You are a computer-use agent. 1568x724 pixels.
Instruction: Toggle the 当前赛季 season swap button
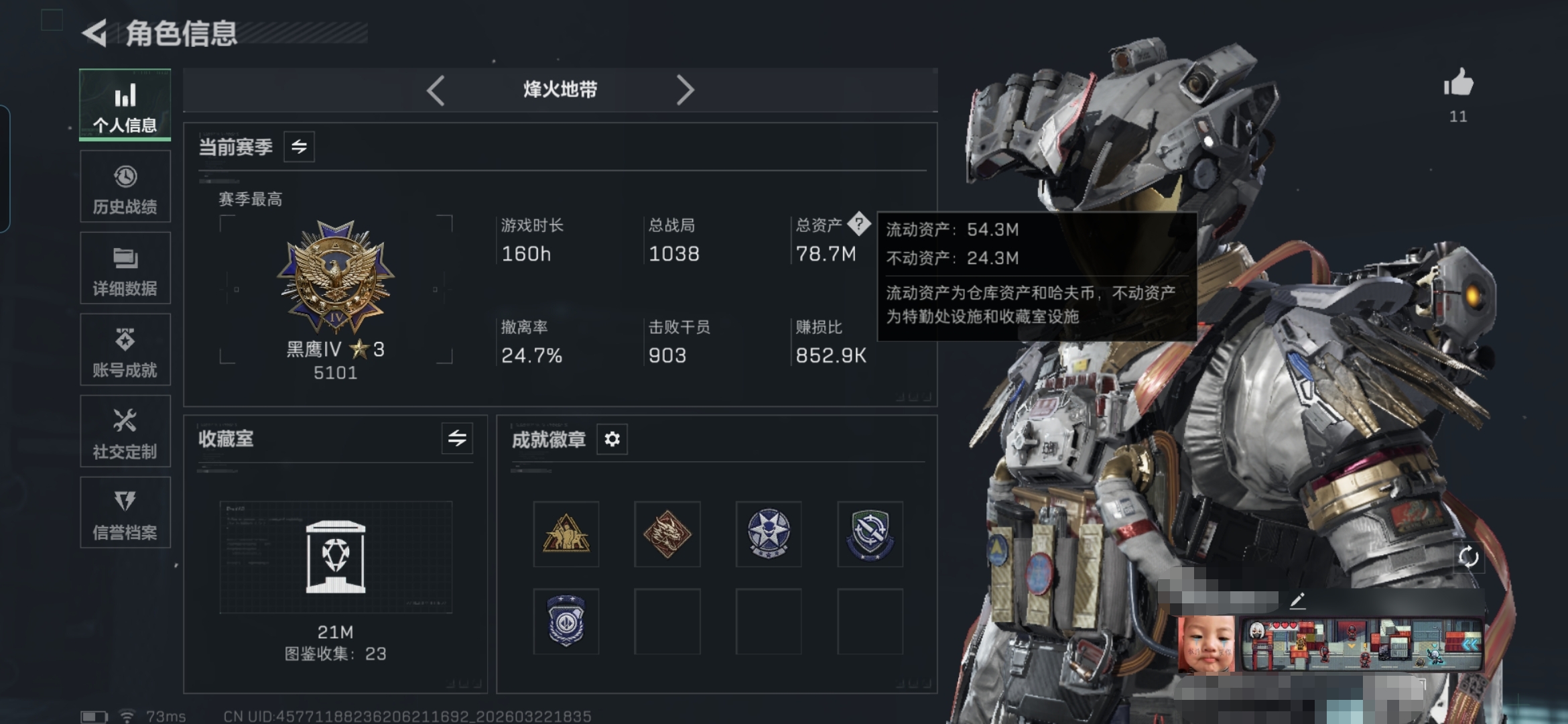[x=299, y=146]
